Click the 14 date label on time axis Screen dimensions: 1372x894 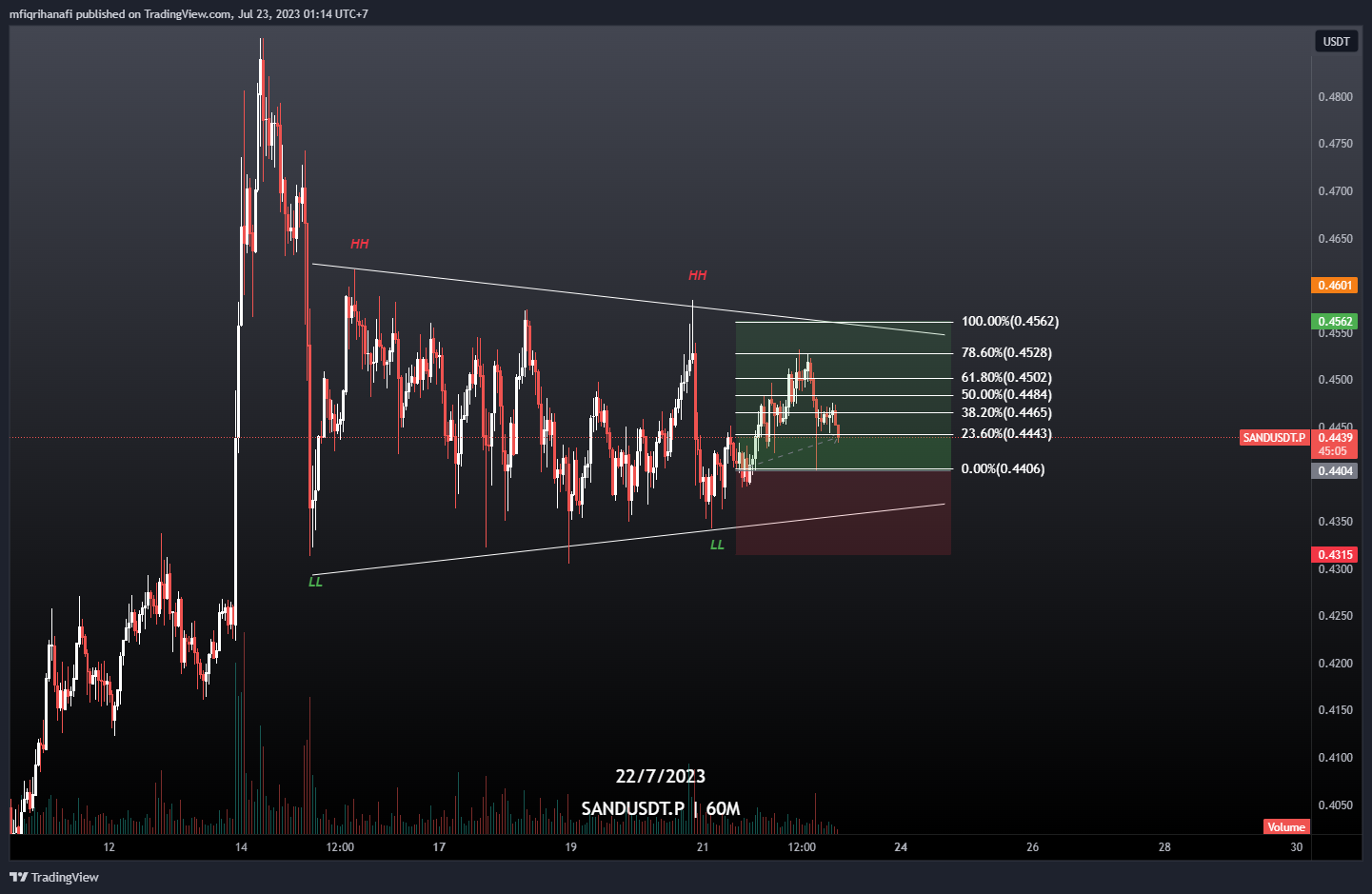pos(241,847)
